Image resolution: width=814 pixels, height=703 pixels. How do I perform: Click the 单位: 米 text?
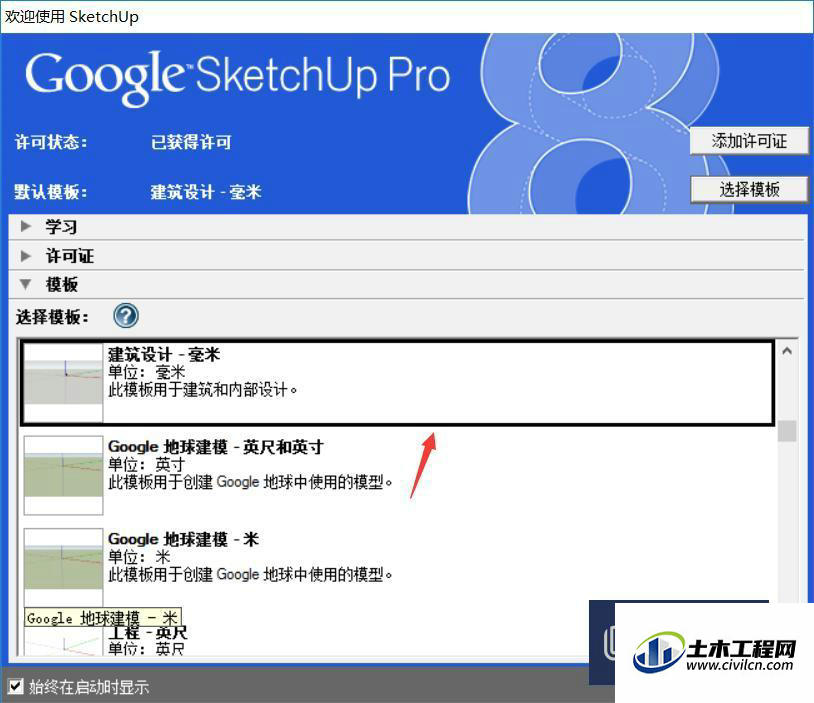pos(139,557)
